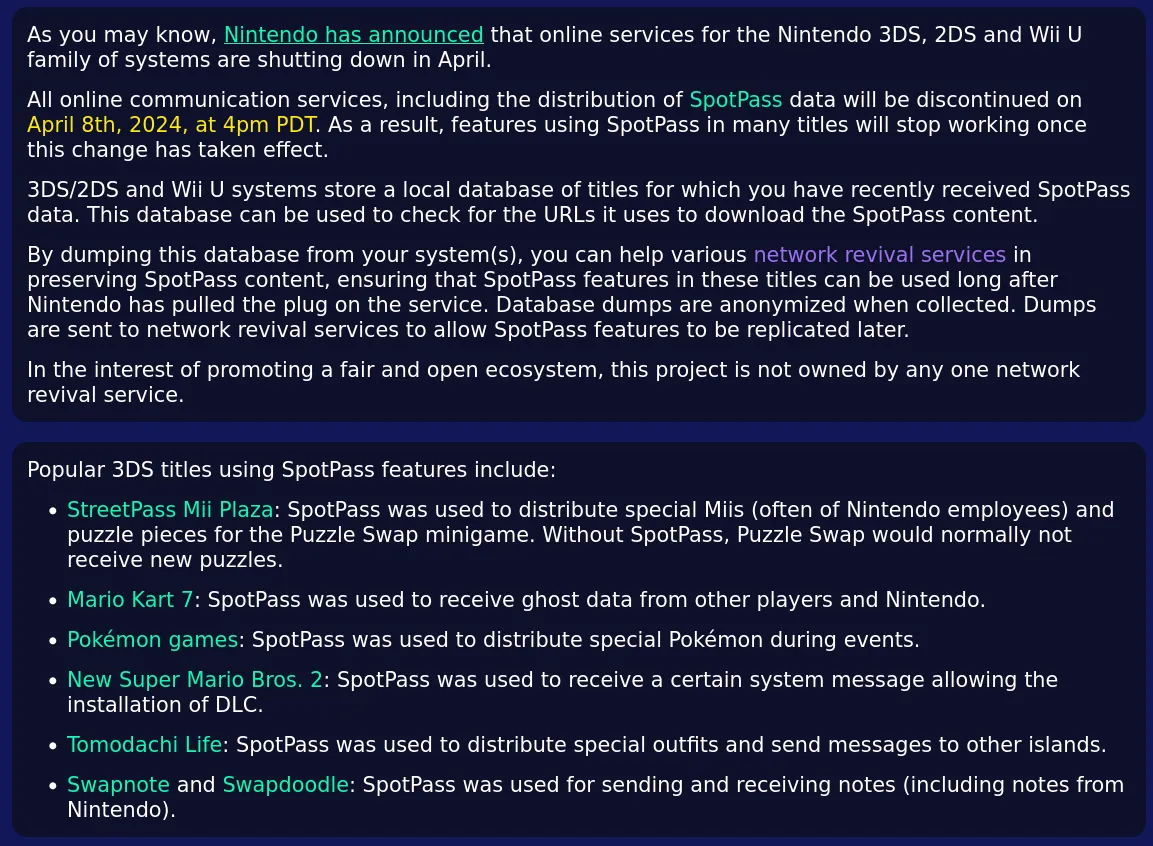
Task: Open the "Nintendo has announced" link
Action: (x=353, y=35)
